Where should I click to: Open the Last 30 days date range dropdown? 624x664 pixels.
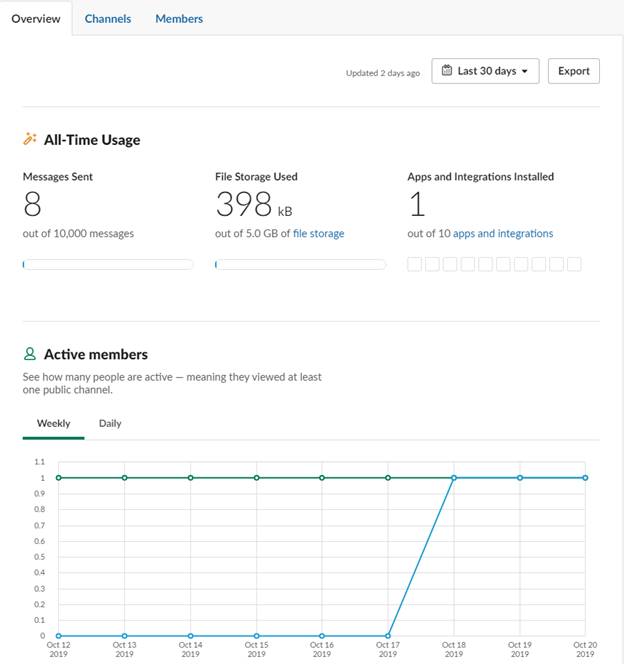click(485, 71)
